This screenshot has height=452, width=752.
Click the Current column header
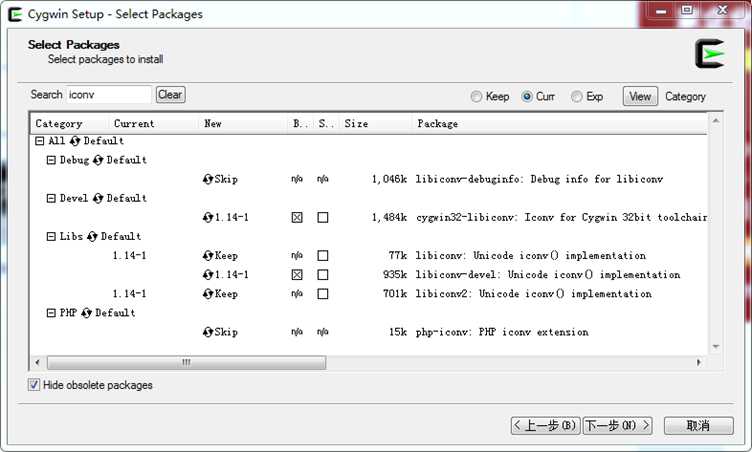[153, 123]
